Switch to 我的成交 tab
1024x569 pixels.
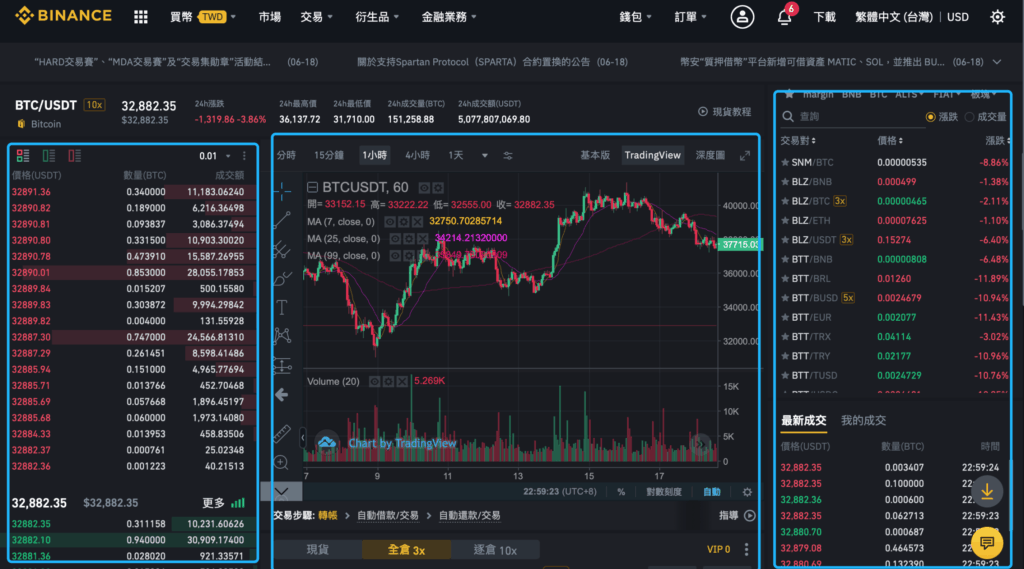tap(863, 421)
